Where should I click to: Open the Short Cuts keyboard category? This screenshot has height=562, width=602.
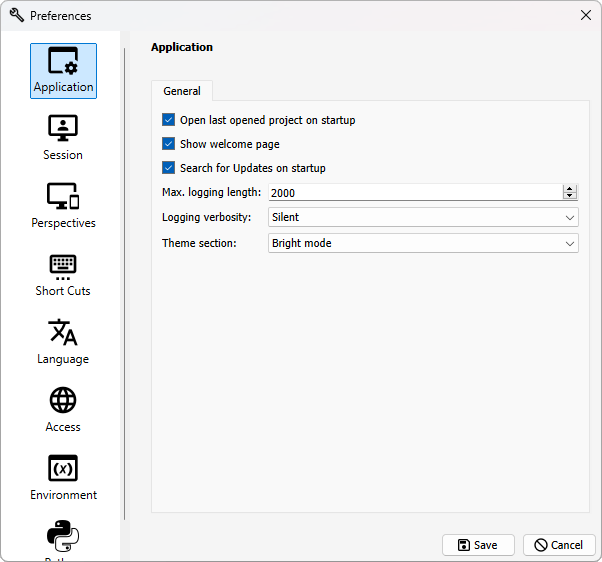(63, 274)
